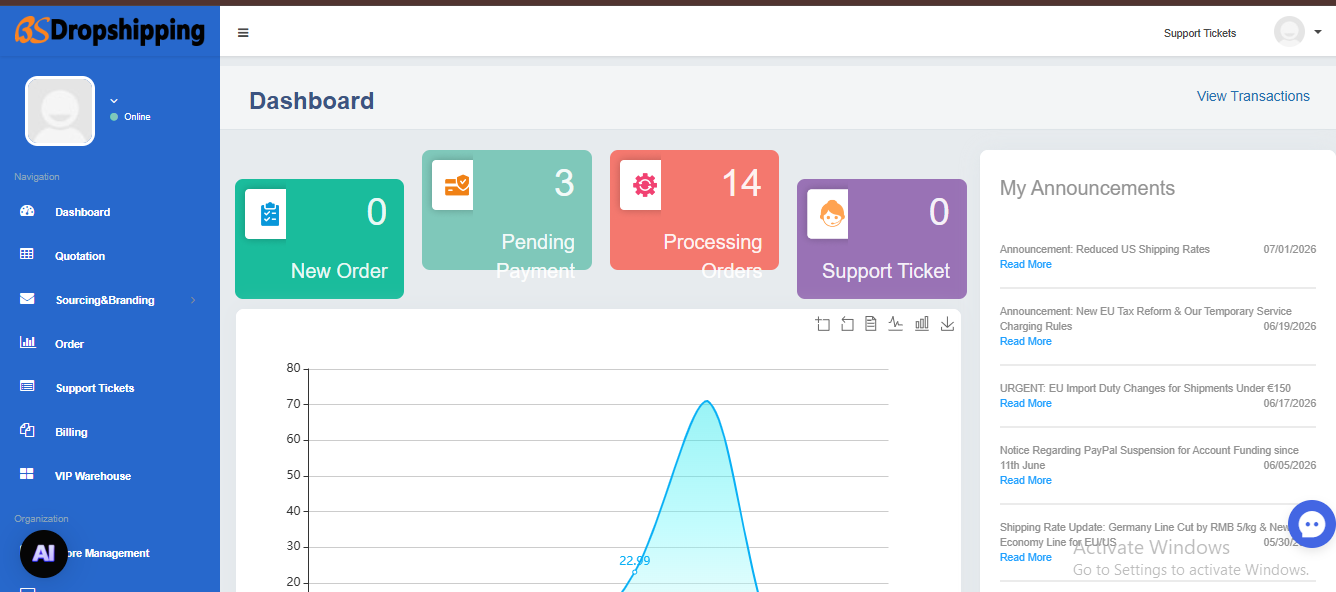Open the VIP Warehouse grid icon

(x=27, y=474)
